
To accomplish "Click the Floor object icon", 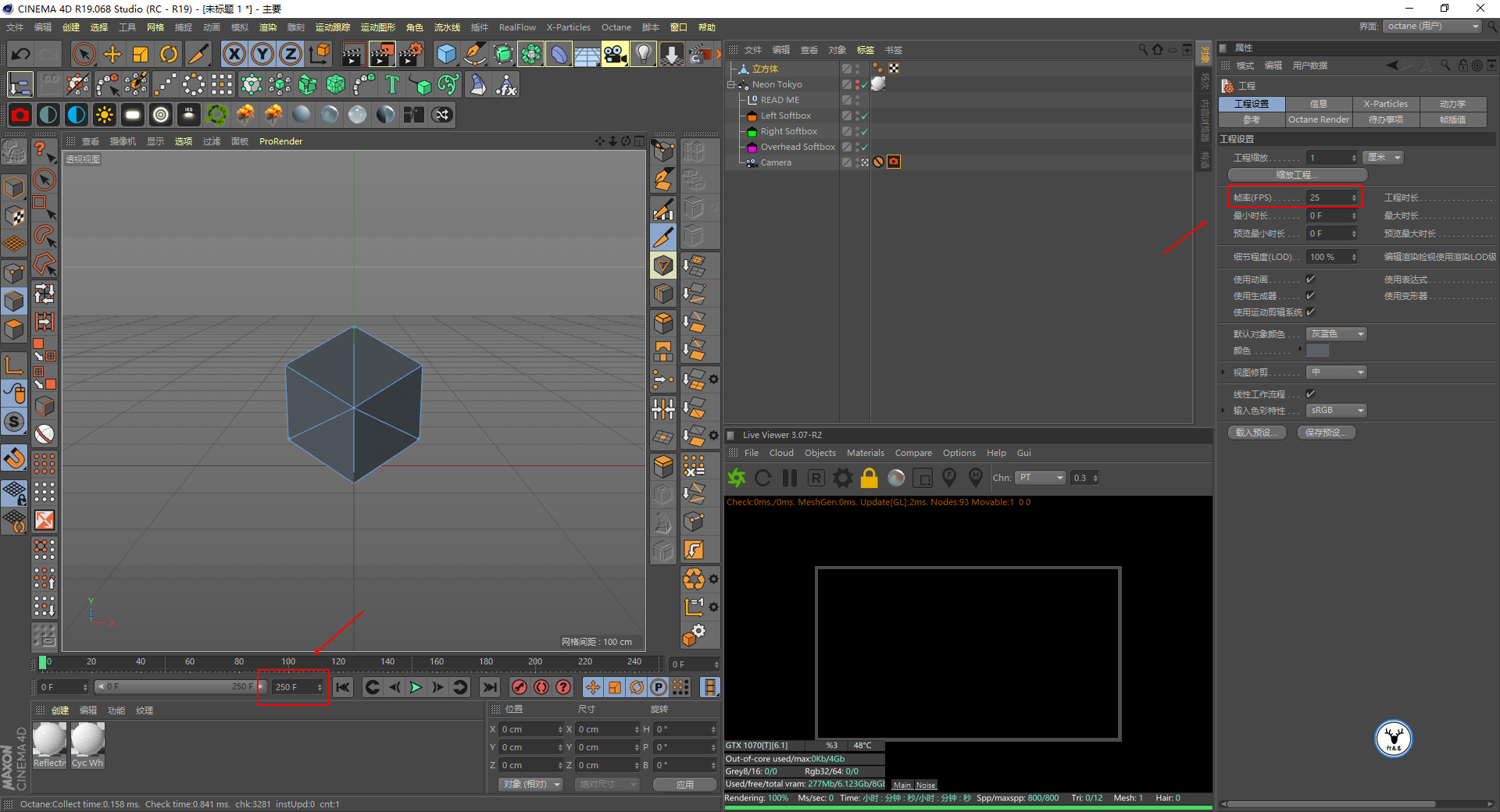I will click(x=587, y=54).
